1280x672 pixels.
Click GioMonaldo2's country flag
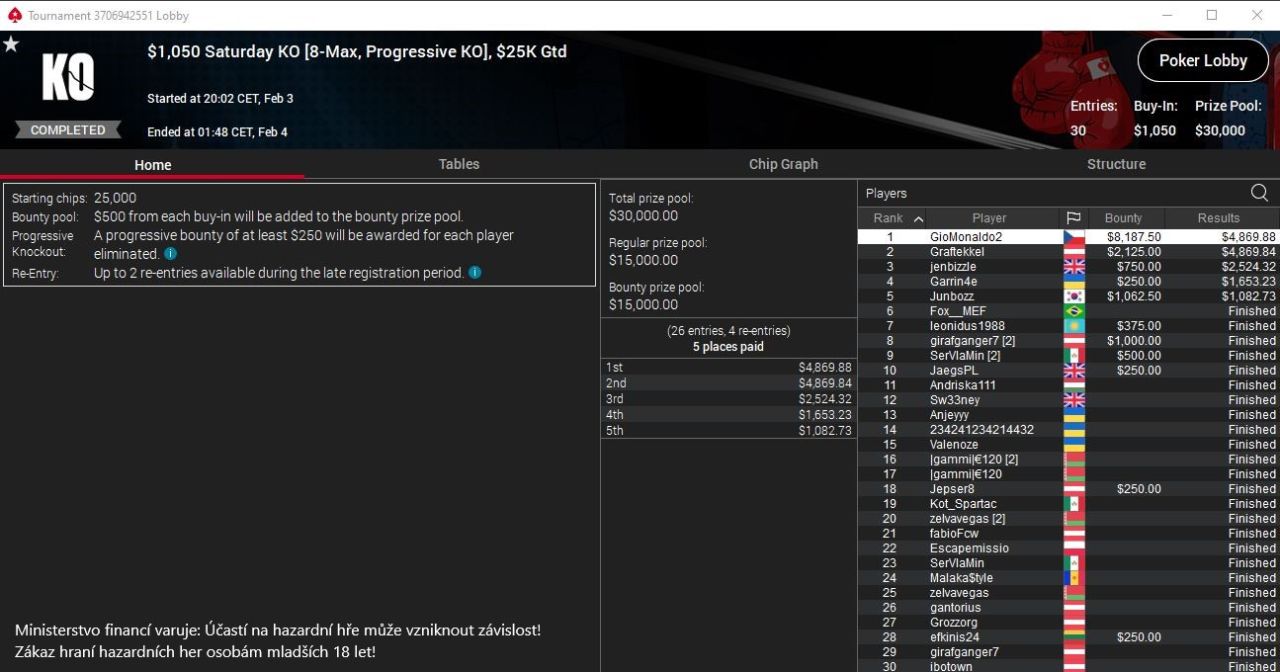pos(1073,238)
